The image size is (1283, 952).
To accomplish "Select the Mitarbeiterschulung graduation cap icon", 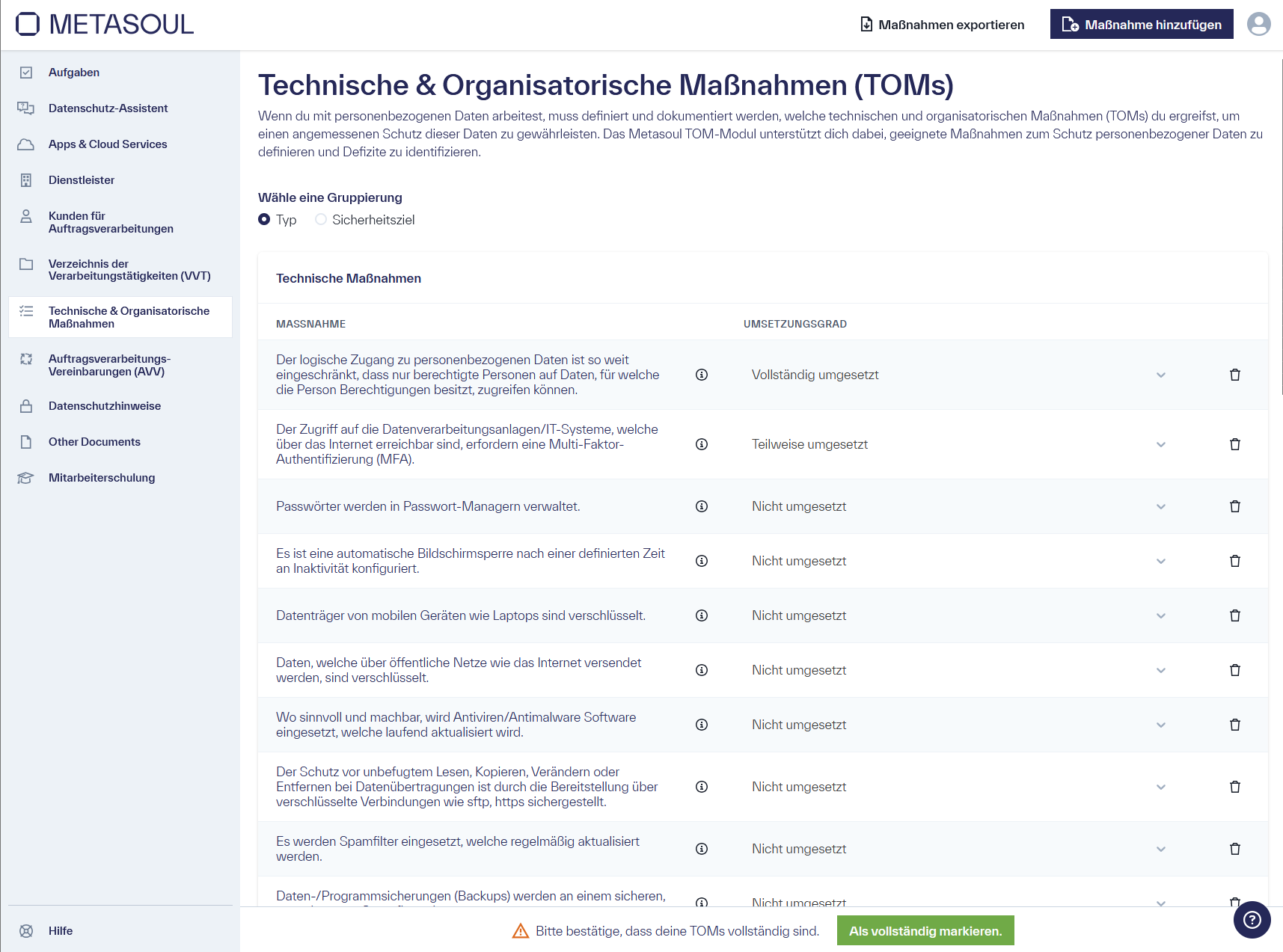I will point(26,477).
